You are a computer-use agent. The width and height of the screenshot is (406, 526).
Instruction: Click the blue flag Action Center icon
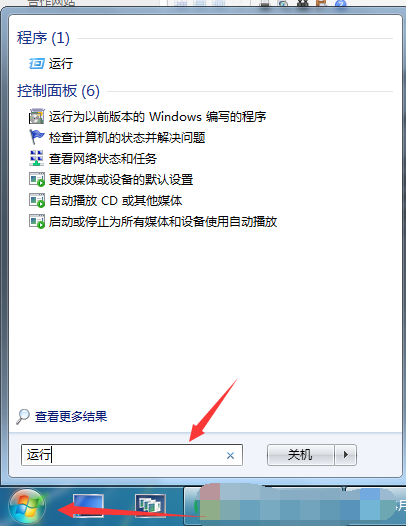coord(36,137)
